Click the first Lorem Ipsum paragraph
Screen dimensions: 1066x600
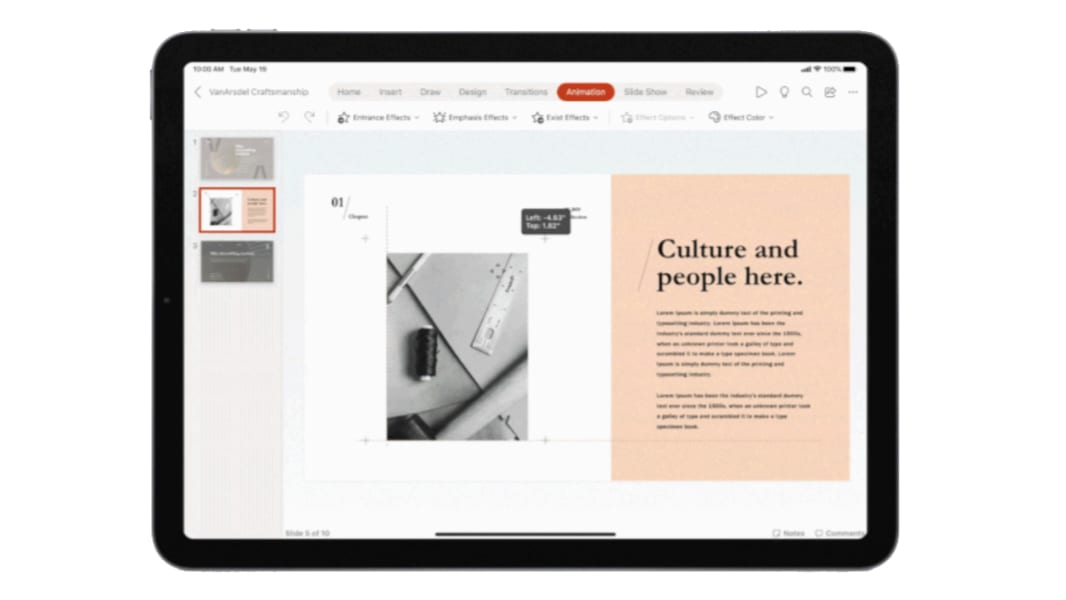pos(729,343)
